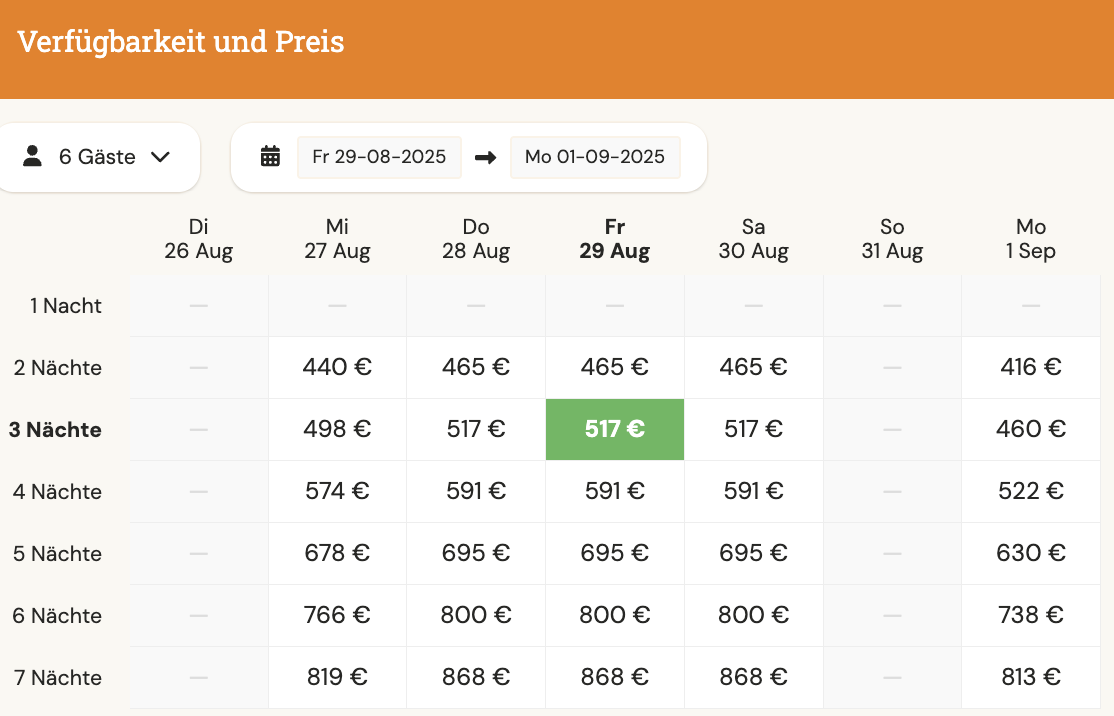The width and height of the screenshot is (1114, 716).
Task: Select 416 € for 2 nights on Mo 1 Sep
Action: (1031, 367)
